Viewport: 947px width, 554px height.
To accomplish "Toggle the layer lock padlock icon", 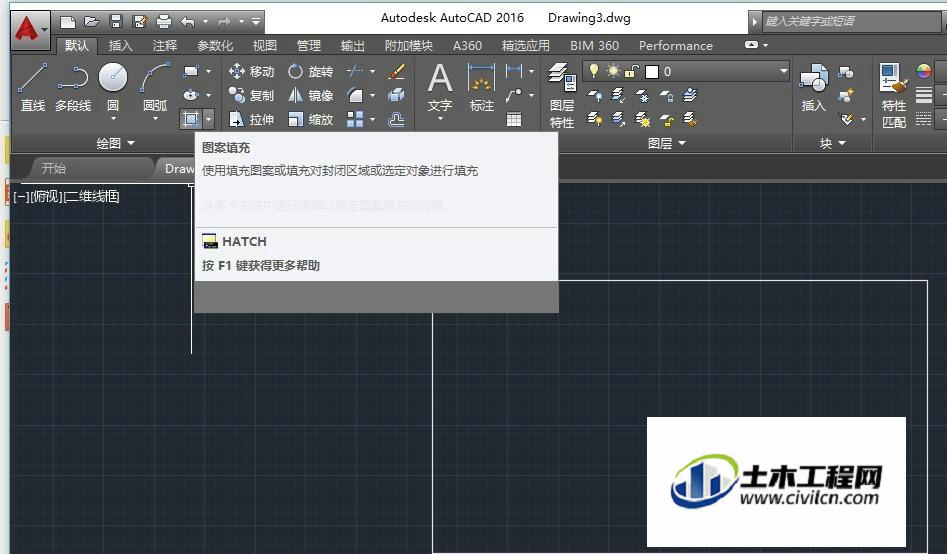I will click(631, 71).
